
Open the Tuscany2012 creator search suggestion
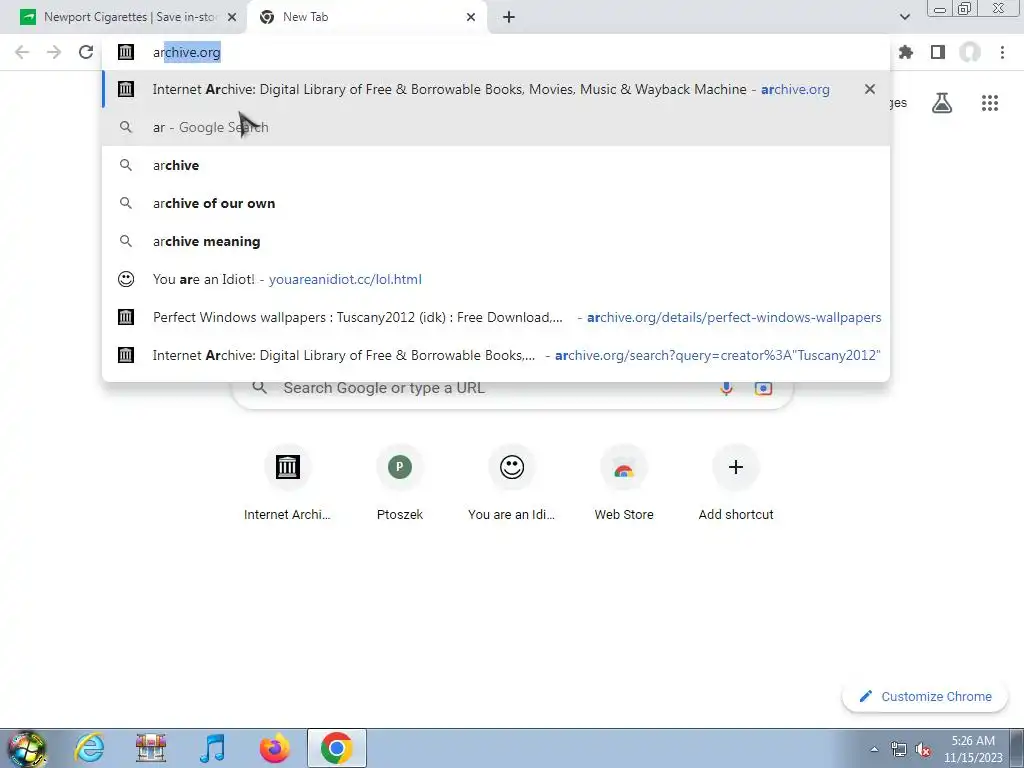coord(496,355)
